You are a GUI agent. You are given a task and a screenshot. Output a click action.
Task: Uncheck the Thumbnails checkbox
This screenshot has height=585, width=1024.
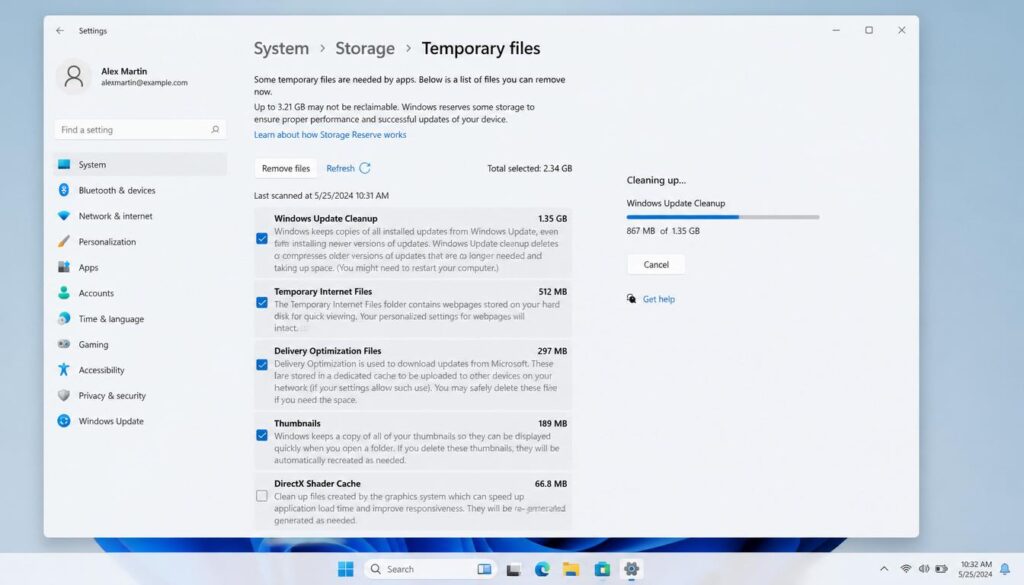click(x=262, y=435)
